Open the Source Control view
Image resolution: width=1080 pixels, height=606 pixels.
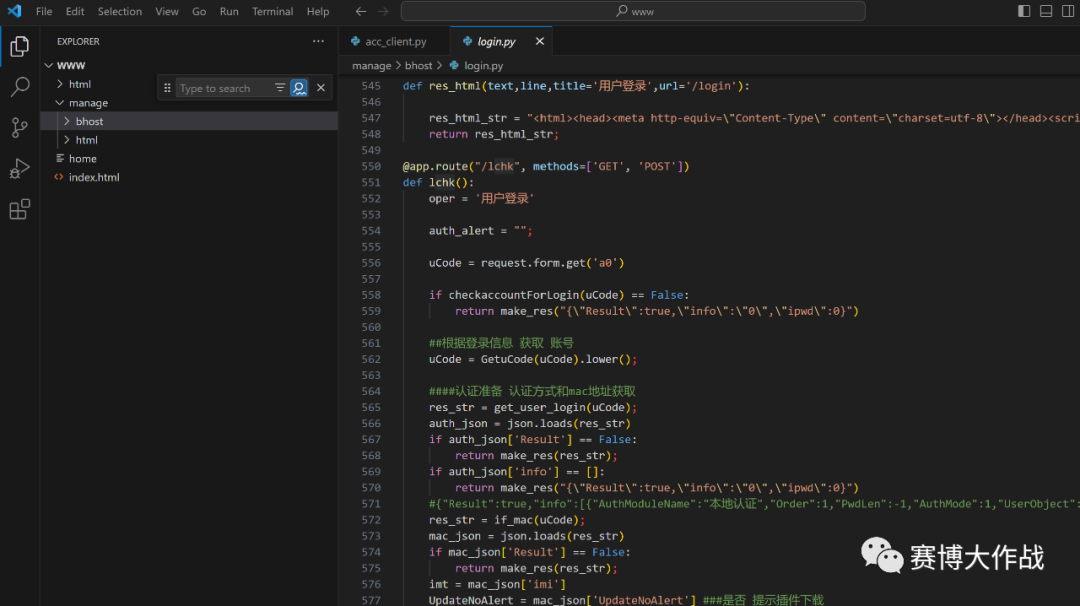19,128
